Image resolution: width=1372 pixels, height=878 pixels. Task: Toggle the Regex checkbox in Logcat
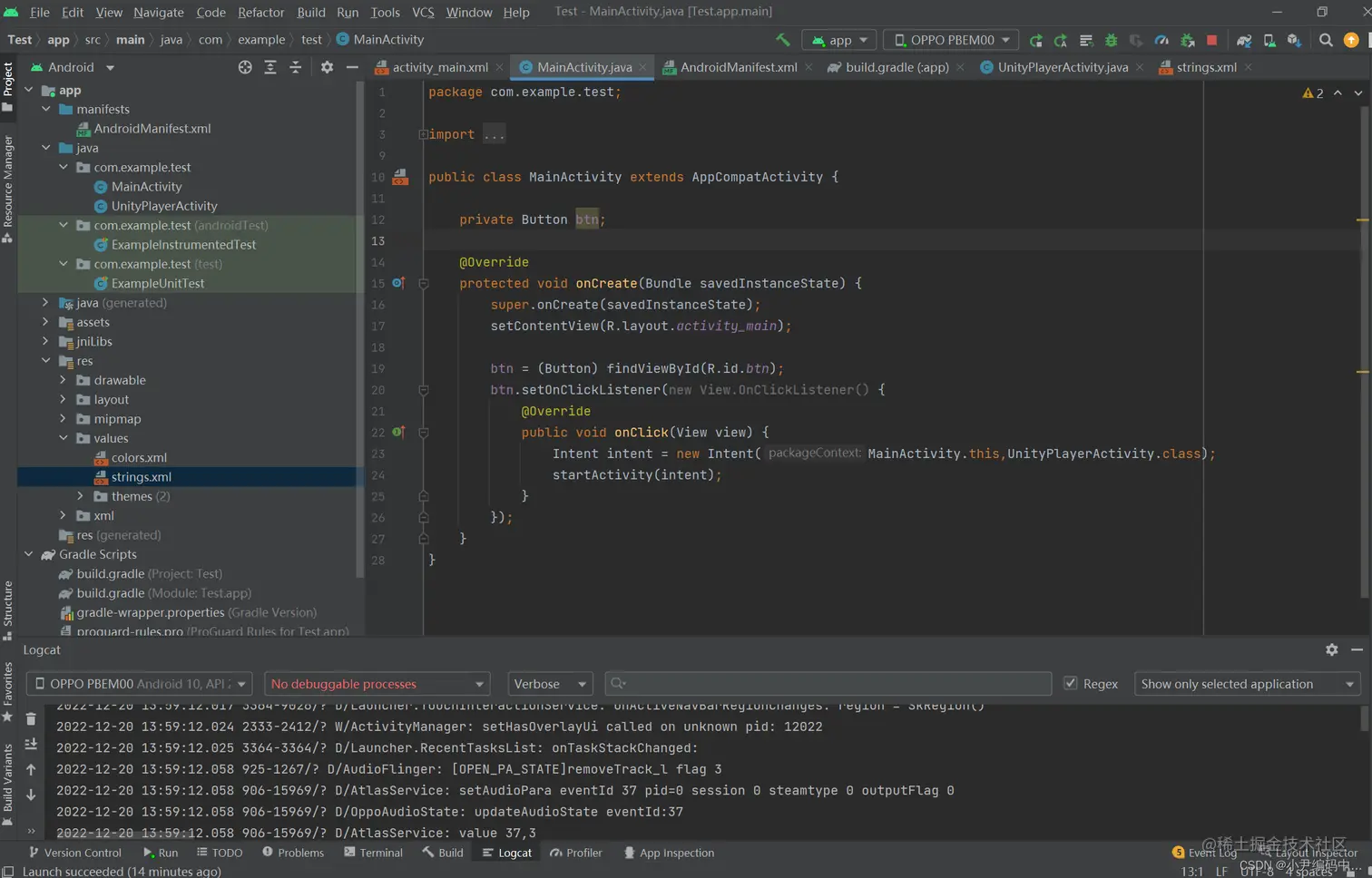[x=1071, y=684]
